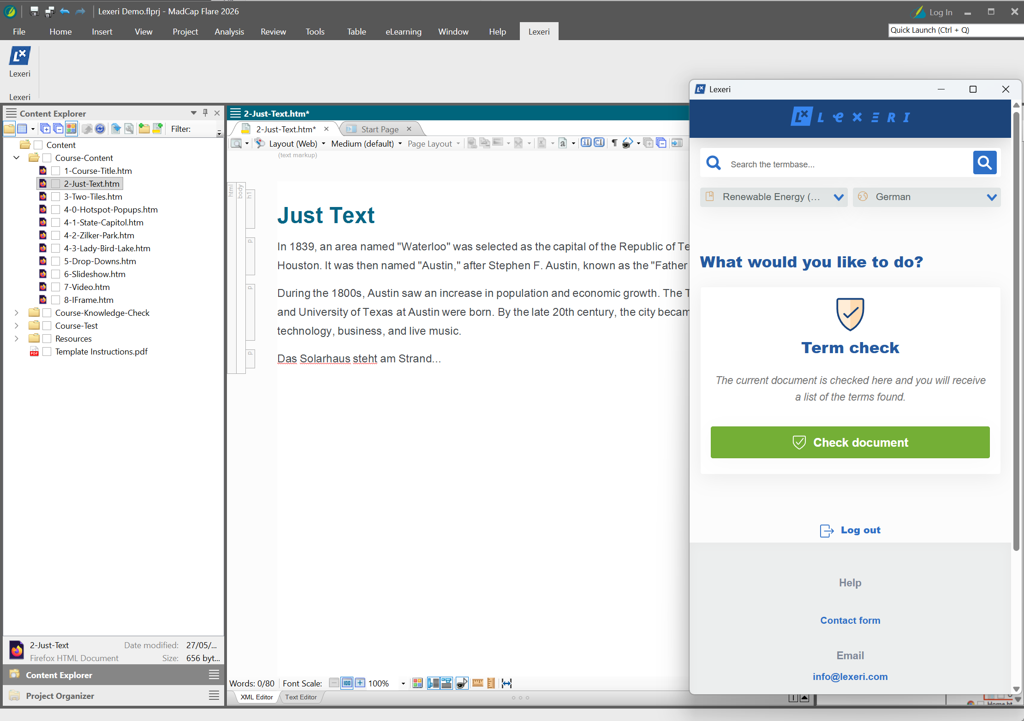Open the Project Organizer panel tab
The height and width of the screenshot is (721, 1024).
114,696
